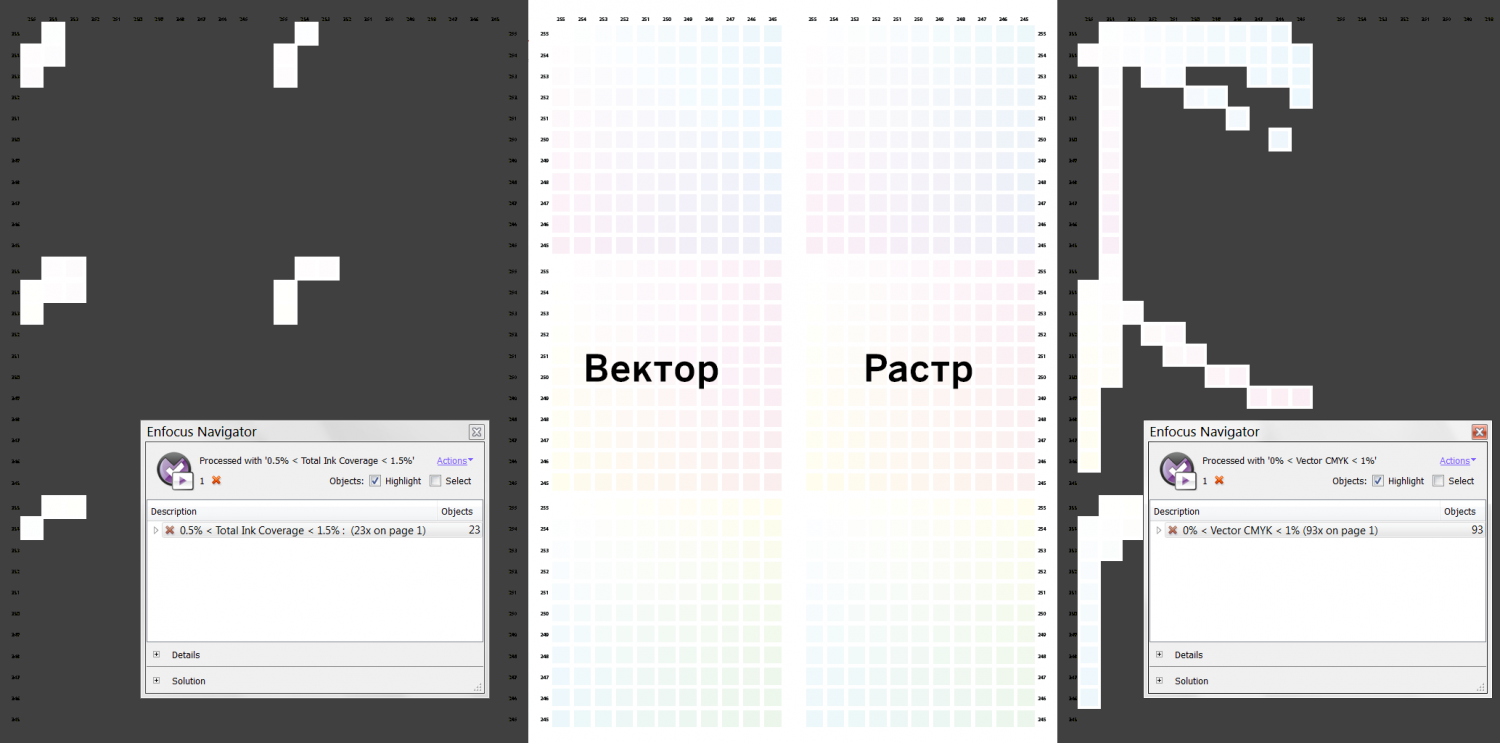Click the error count X beside '1' in Total Ink Coverage Navigator
The width and height of the screenshot is (1500, 743).
click(216, 481)
